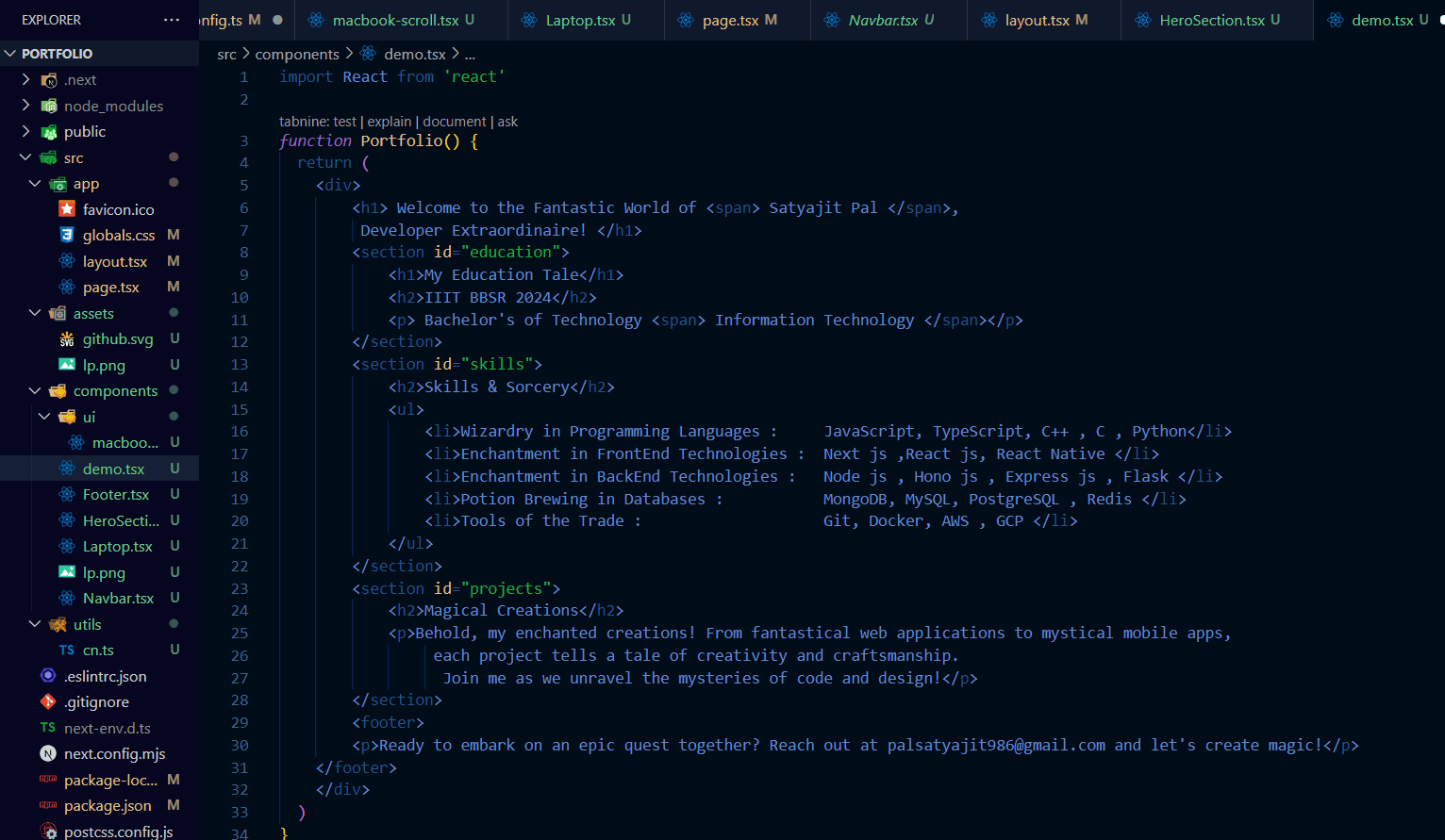Click the email palsatyajit986@gmail.com in code
1445x840 pixels.
[996, 745]
